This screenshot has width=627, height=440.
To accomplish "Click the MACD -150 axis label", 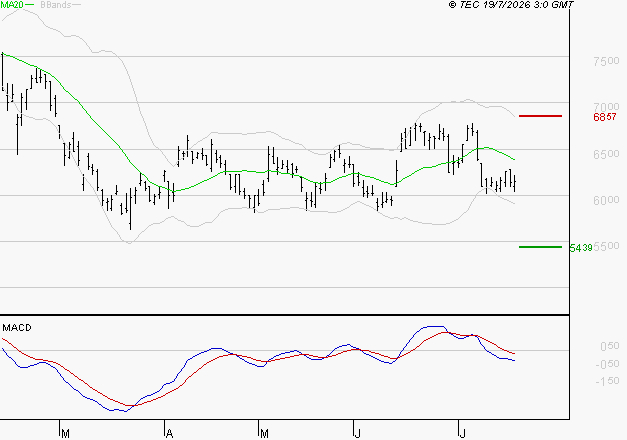I will [607, 381].
